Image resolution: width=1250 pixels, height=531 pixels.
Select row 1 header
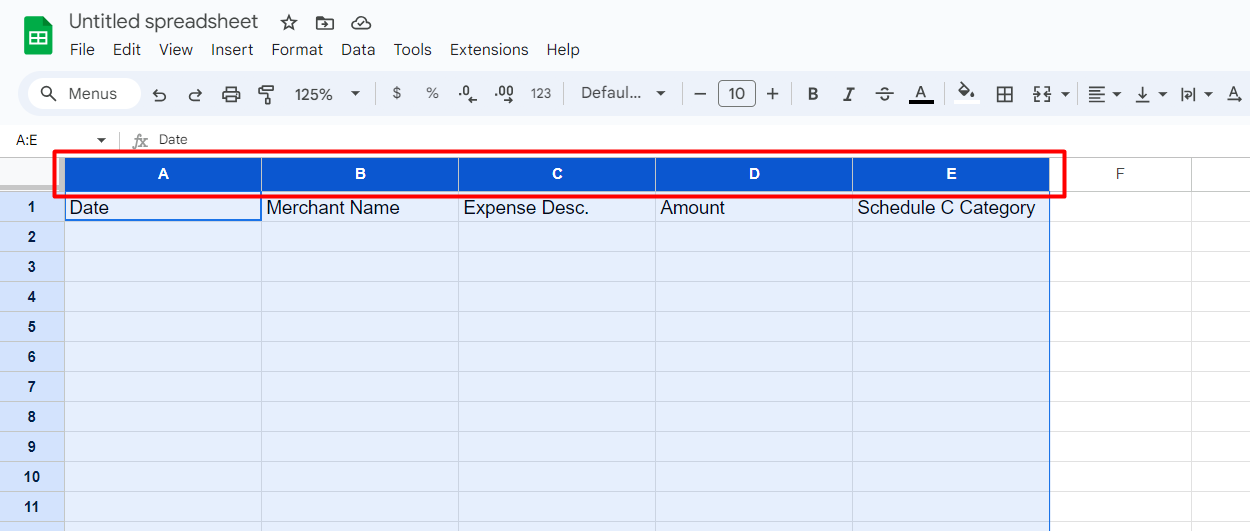(32, 207)
